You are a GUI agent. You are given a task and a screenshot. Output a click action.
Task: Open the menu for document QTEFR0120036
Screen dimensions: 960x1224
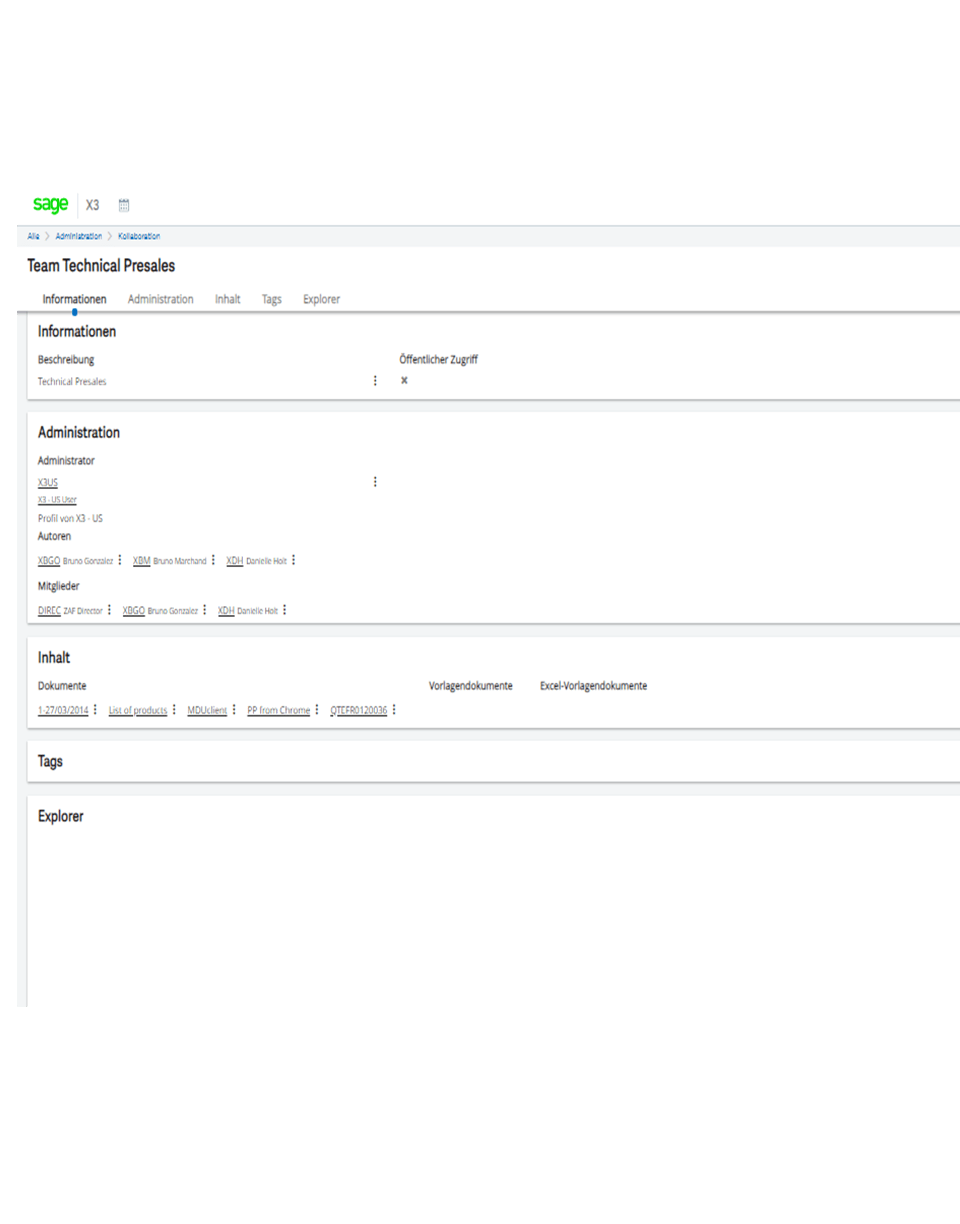[x=395, y=710]
